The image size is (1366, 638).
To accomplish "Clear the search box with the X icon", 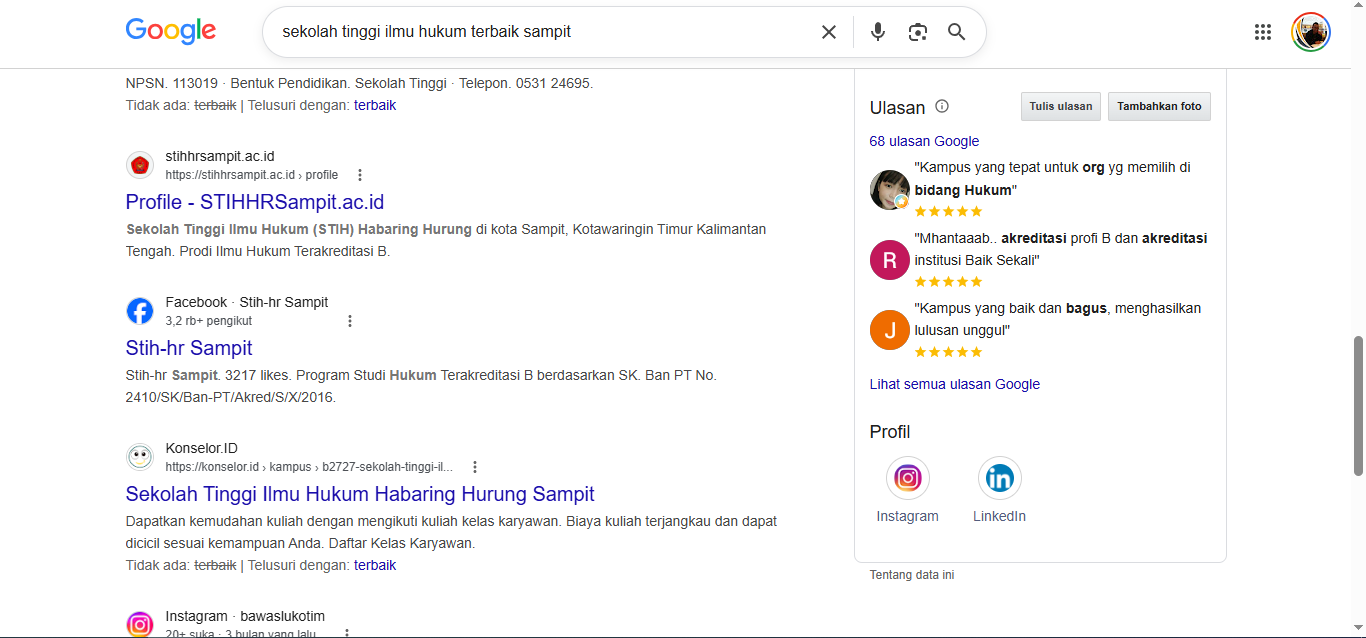I will 829,32.
